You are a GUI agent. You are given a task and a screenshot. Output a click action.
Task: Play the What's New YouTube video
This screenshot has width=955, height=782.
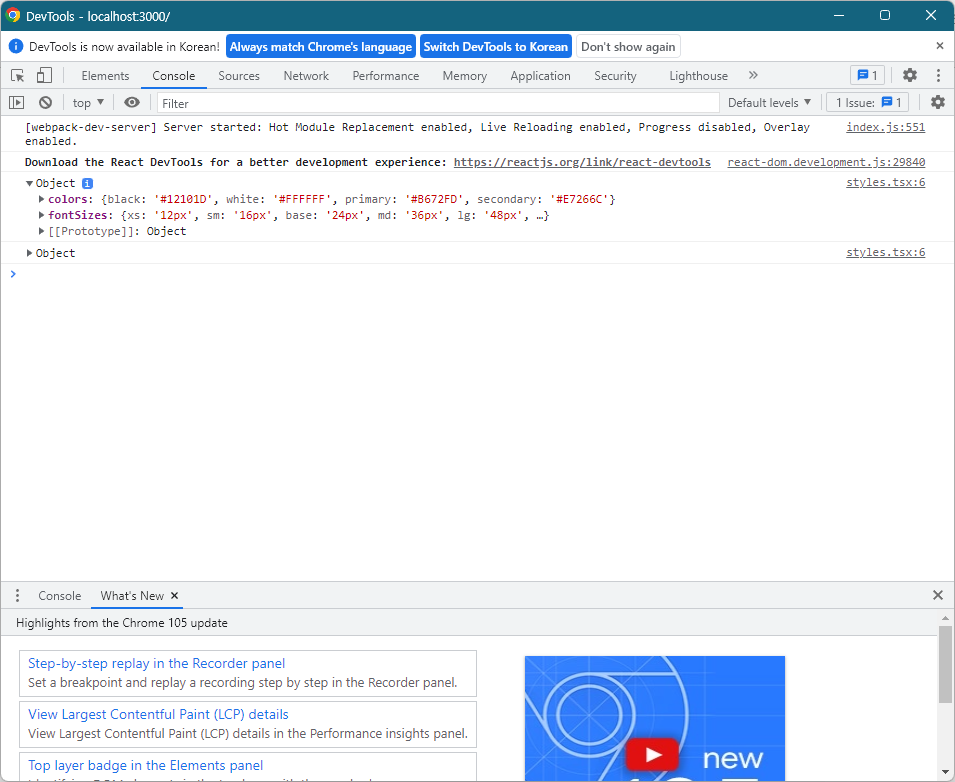(652, 755)
